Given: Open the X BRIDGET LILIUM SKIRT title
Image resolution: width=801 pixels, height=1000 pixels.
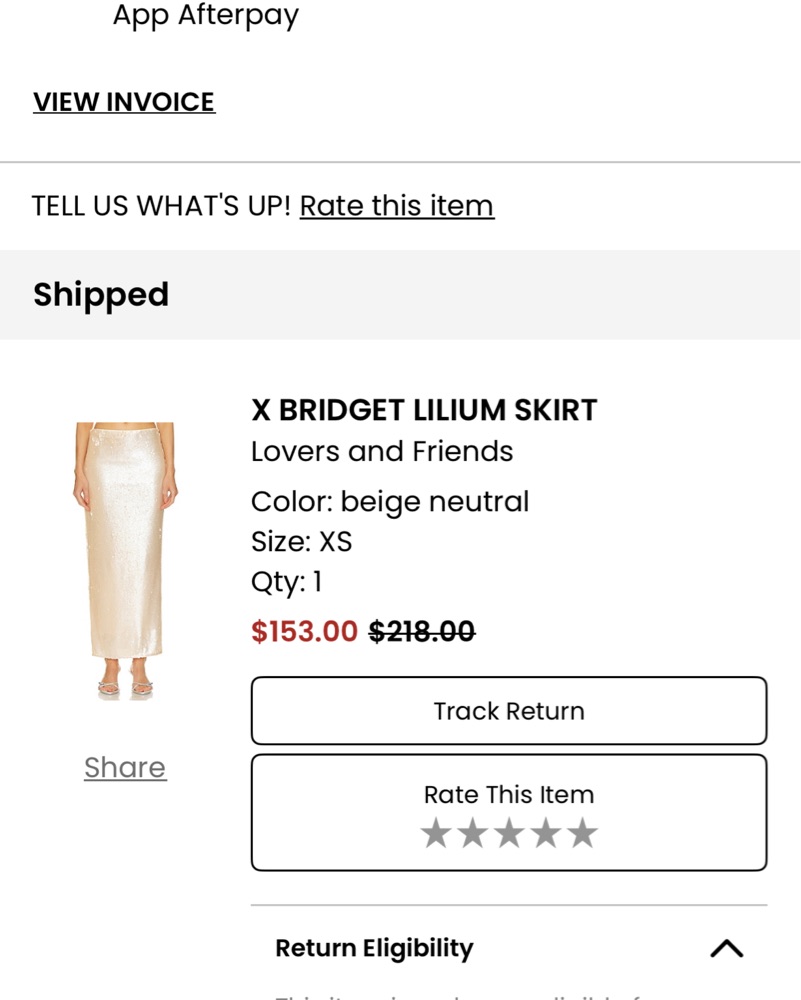Looking at the screenshot, I should pyautogui.click(x=424, y=410).
